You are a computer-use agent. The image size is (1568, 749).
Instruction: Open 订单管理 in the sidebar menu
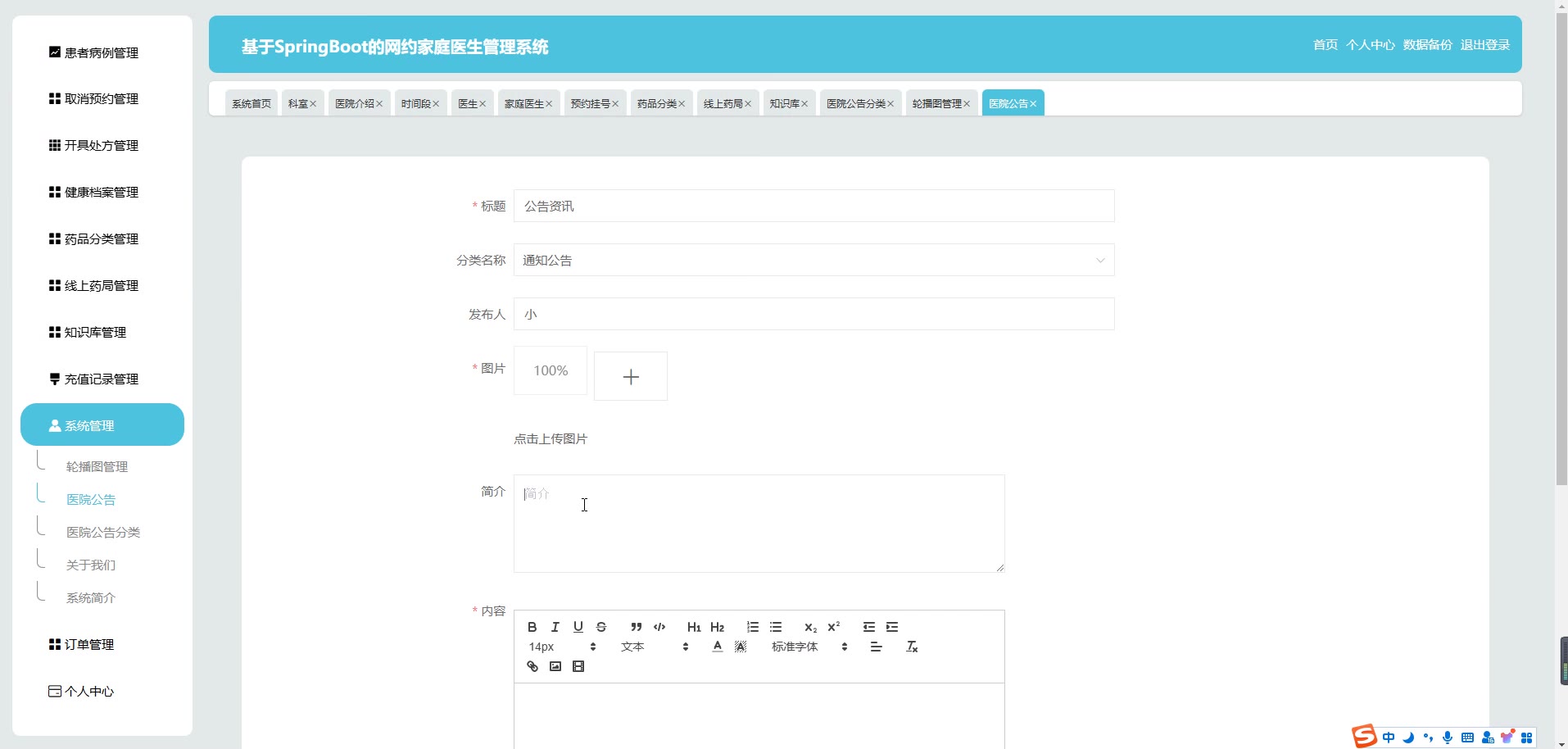coord(89,645)
